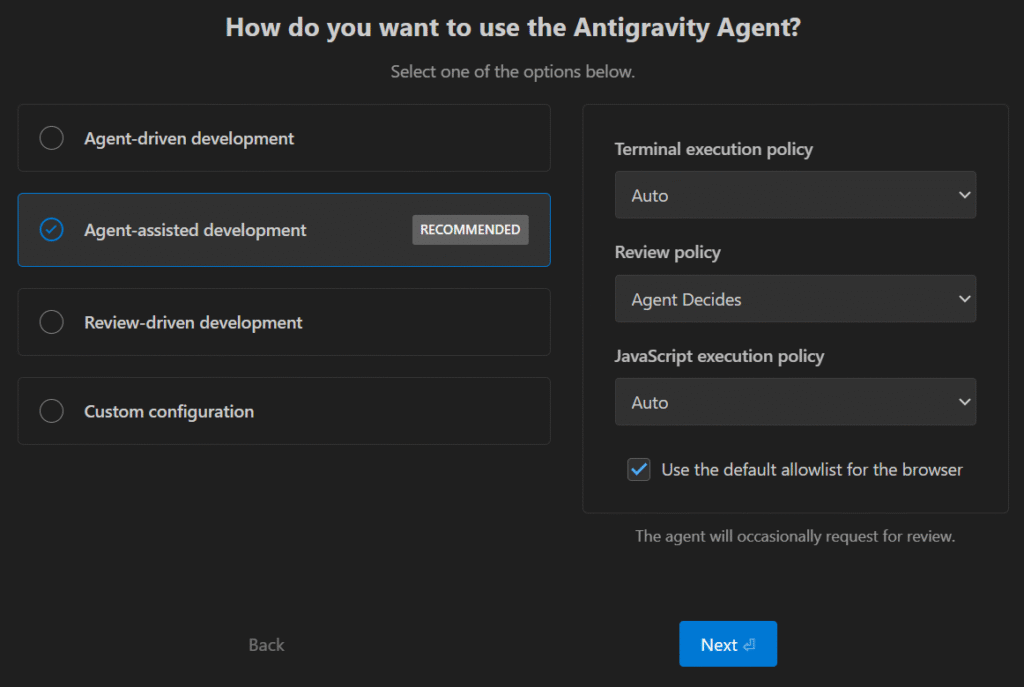Choose the Review-driven development radio button

point(51,322)
